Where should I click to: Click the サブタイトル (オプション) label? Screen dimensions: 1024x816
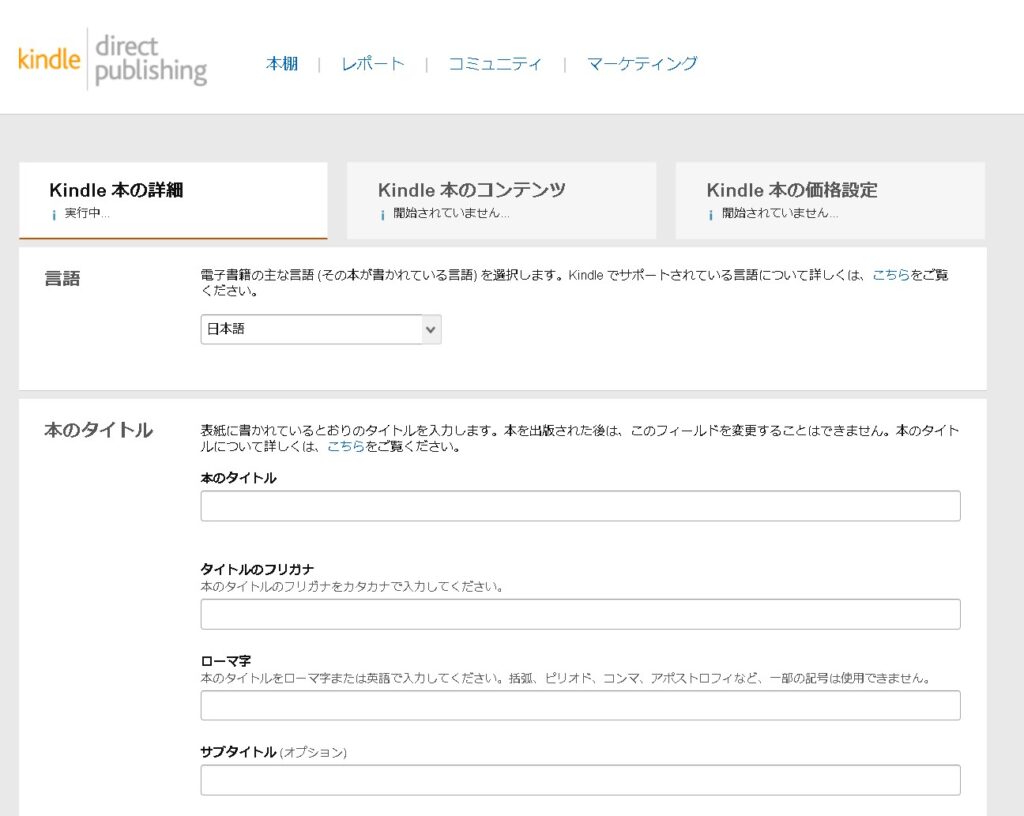point(274,752)
